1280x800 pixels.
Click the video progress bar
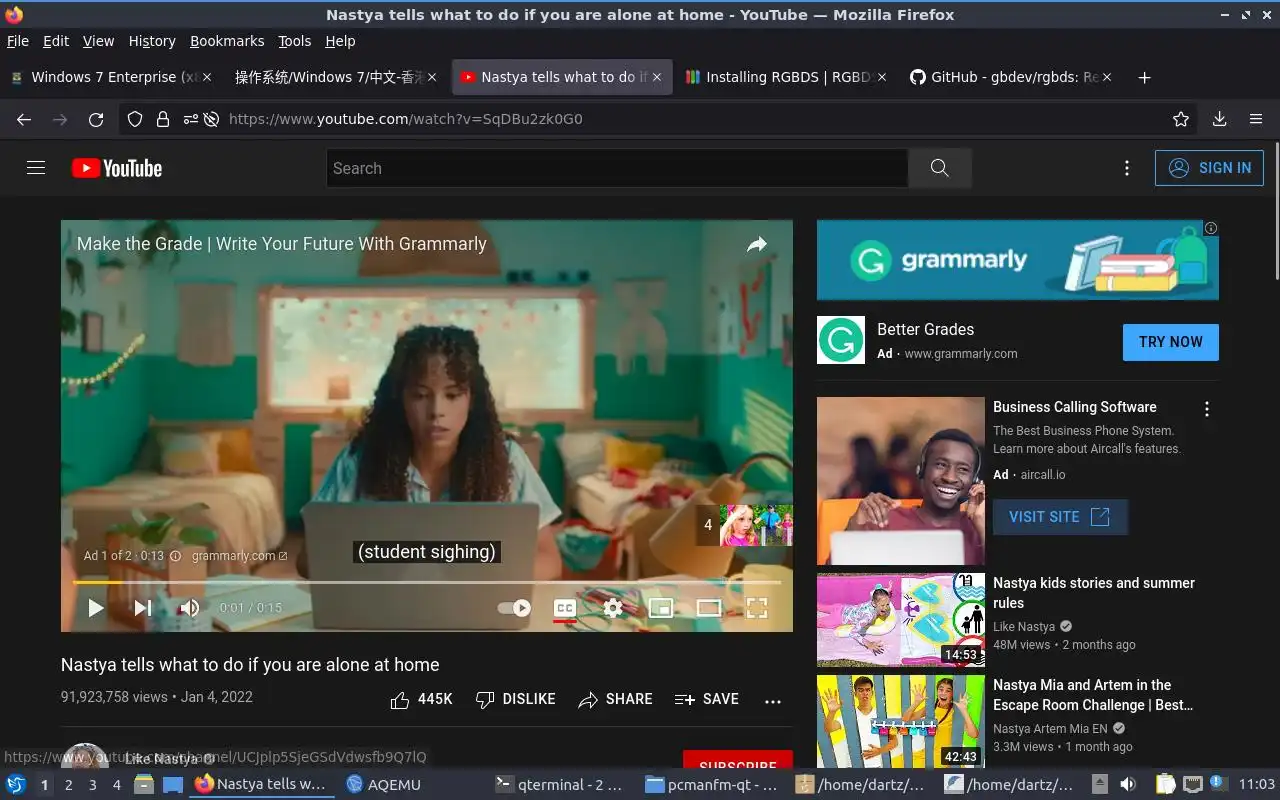[x=427, y=582]
